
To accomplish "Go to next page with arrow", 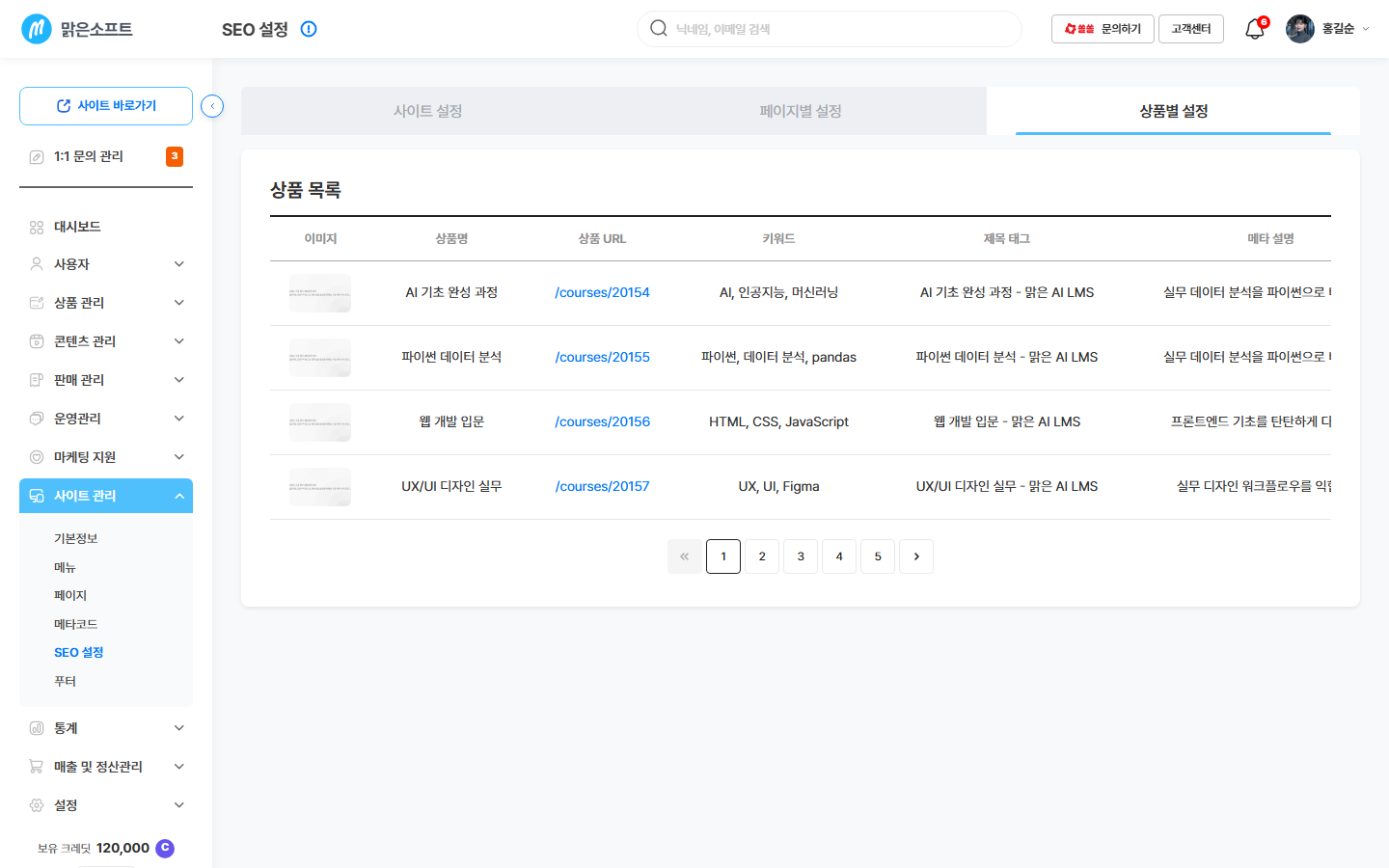I will tap(916, 556).
